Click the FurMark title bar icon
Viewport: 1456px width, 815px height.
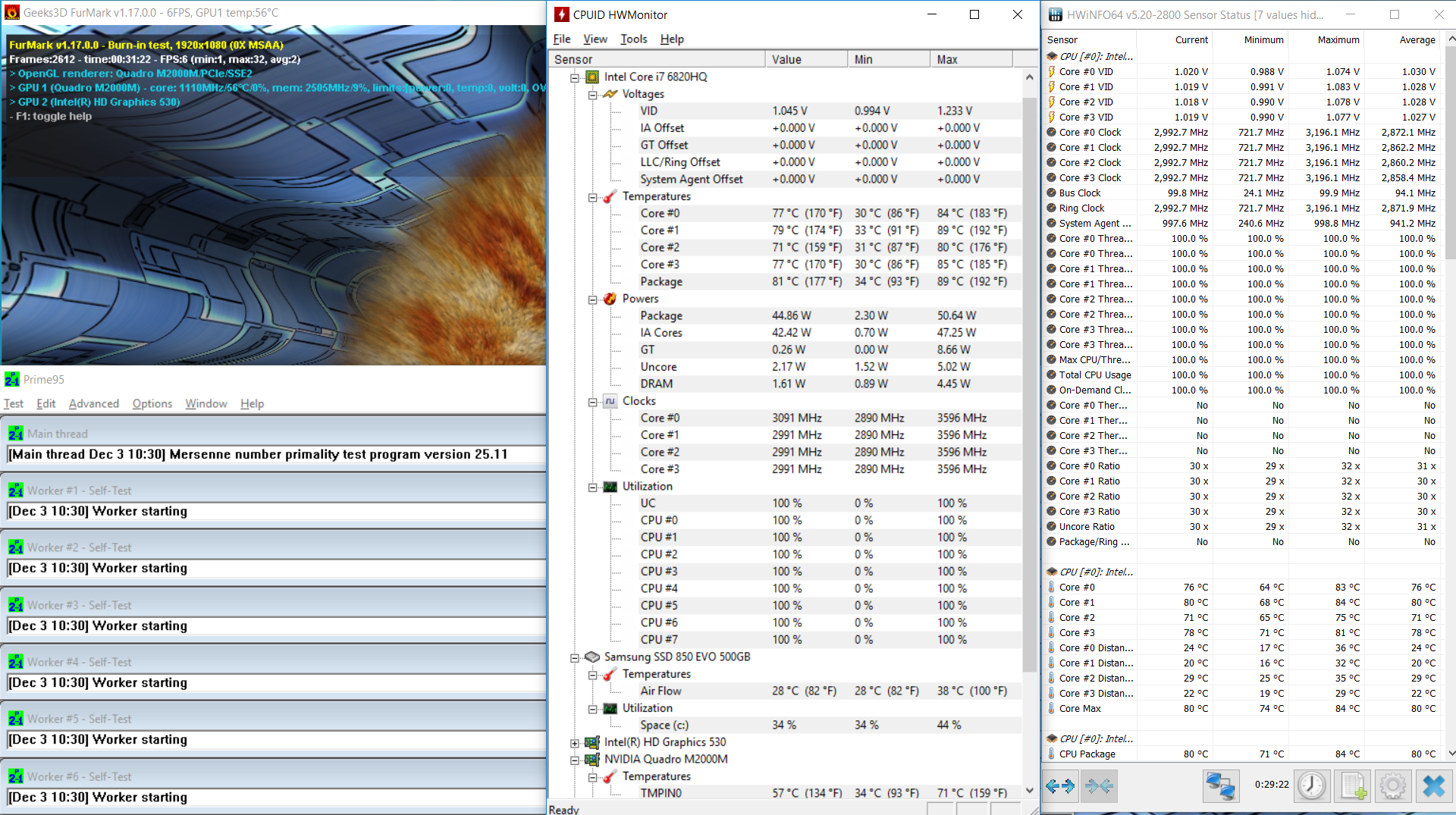click(x=11, y=12)
